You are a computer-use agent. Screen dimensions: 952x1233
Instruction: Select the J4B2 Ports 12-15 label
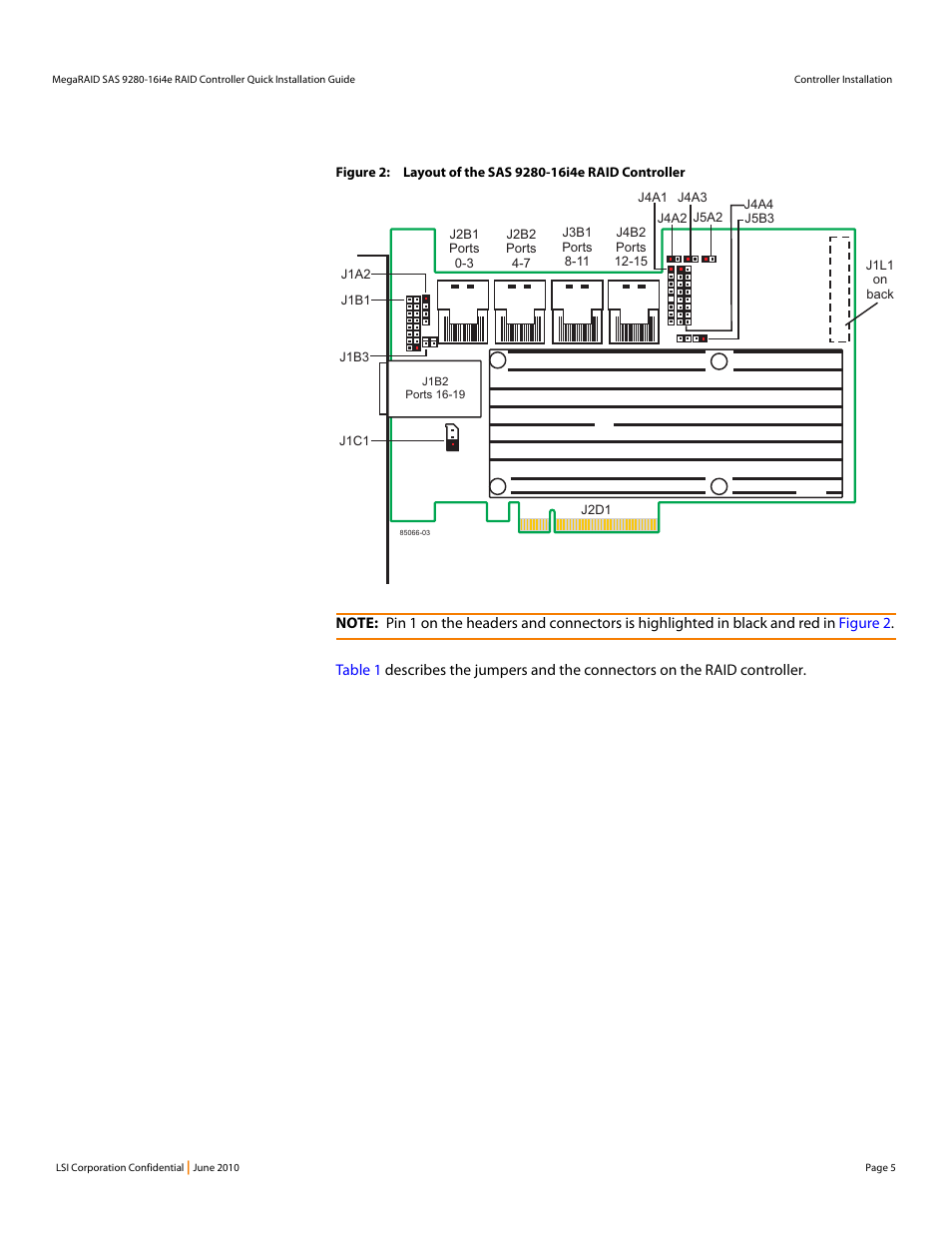(631, 247)
